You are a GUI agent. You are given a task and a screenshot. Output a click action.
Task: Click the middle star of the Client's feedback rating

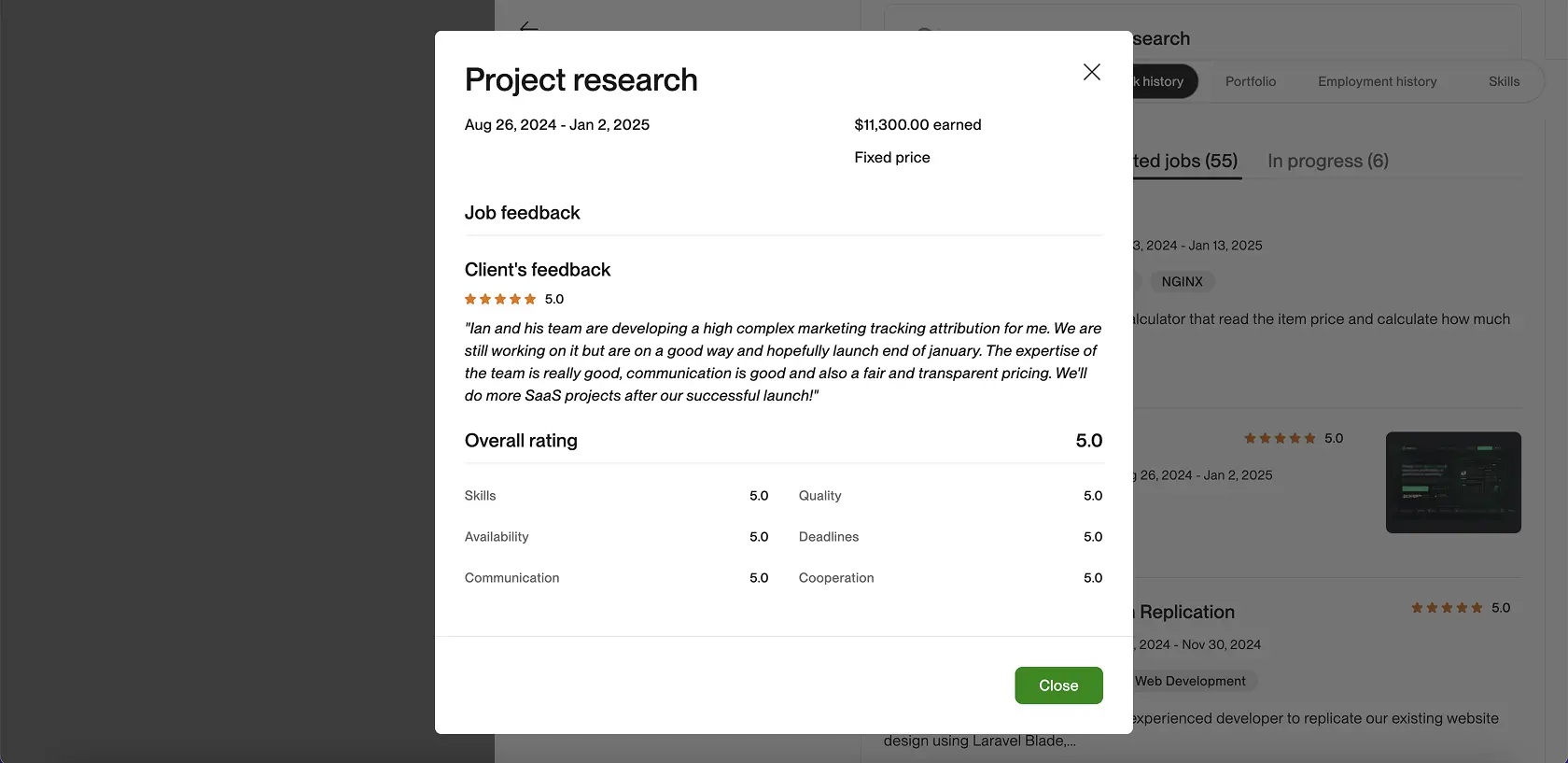click(x=501, y=299)
